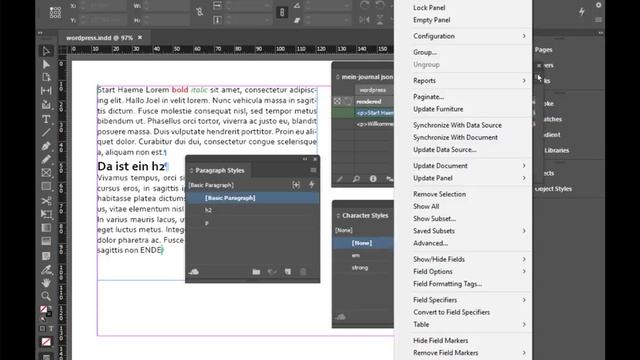Choose Update Furniture menu entry
Screen dimensions: 640x360
pyautogui.click(x=438, y=109)
